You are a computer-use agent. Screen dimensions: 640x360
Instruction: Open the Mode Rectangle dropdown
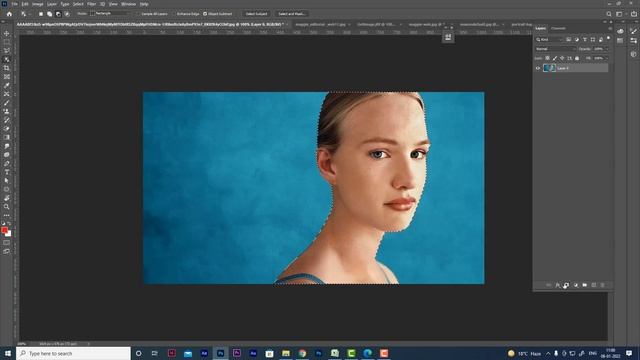click(111, 13)
